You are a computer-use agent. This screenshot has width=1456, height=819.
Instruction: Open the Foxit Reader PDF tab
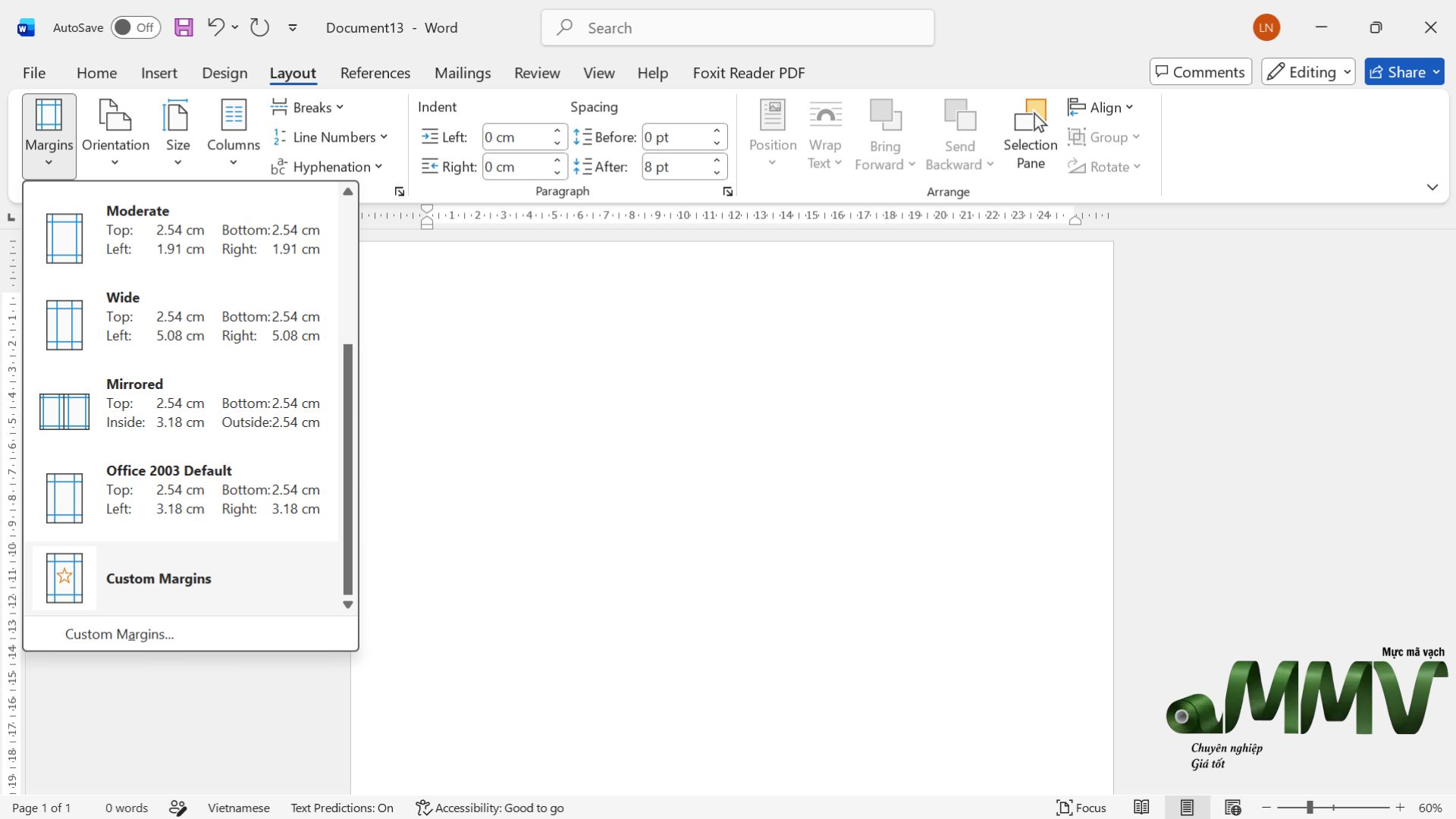click(749, 73)
